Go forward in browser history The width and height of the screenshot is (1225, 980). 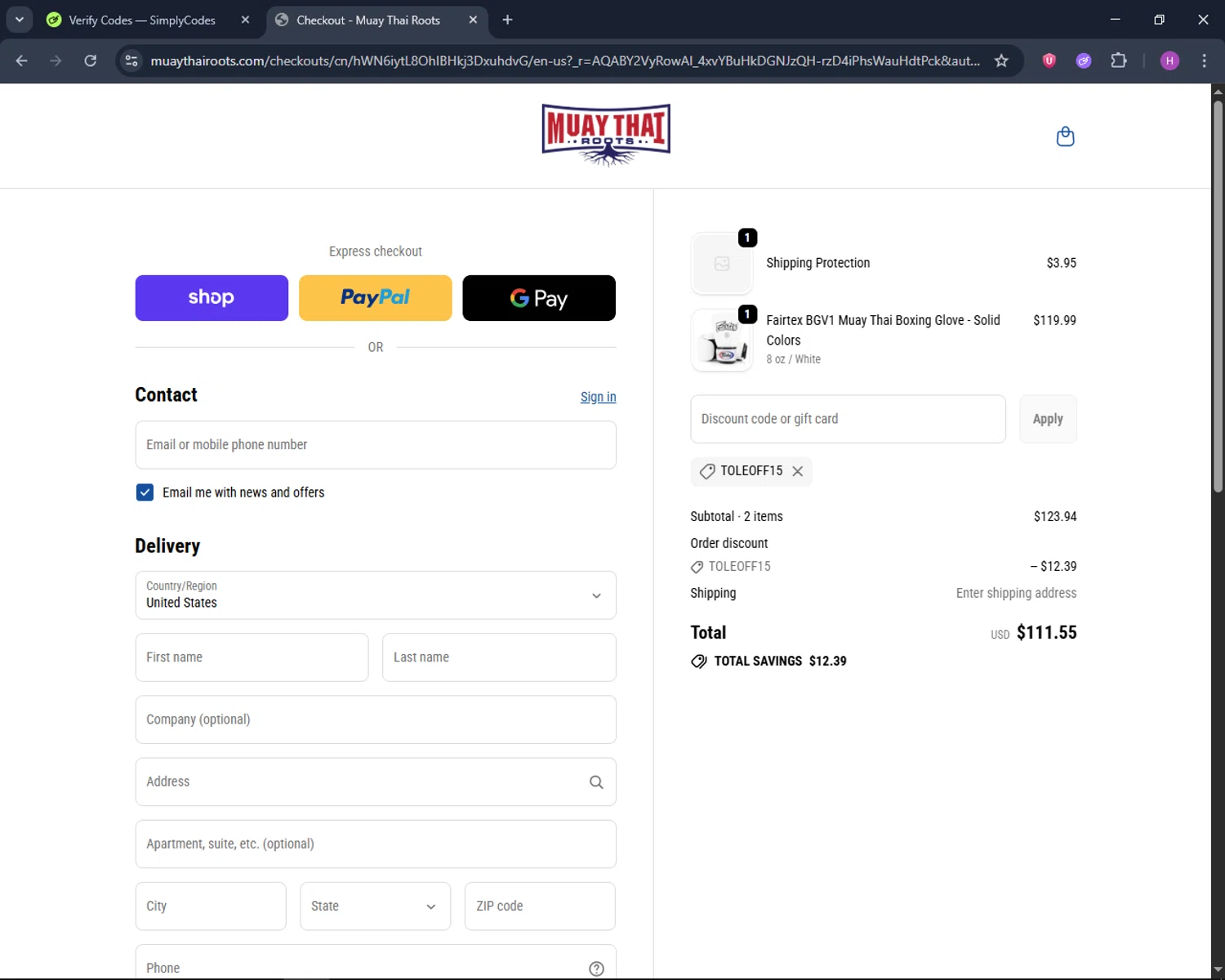[56, 60]
